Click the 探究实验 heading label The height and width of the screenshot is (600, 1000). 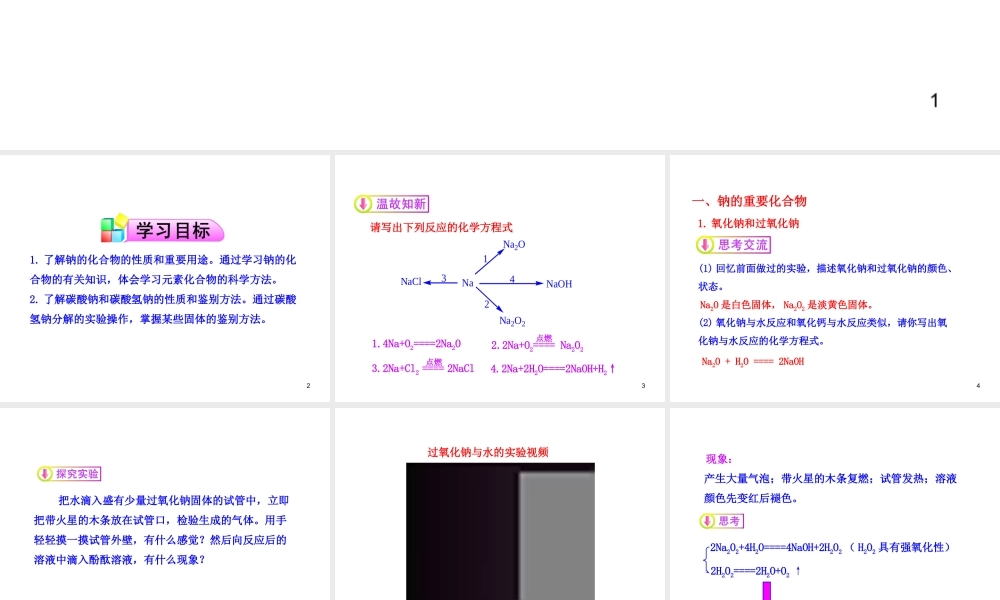(77, 474)
